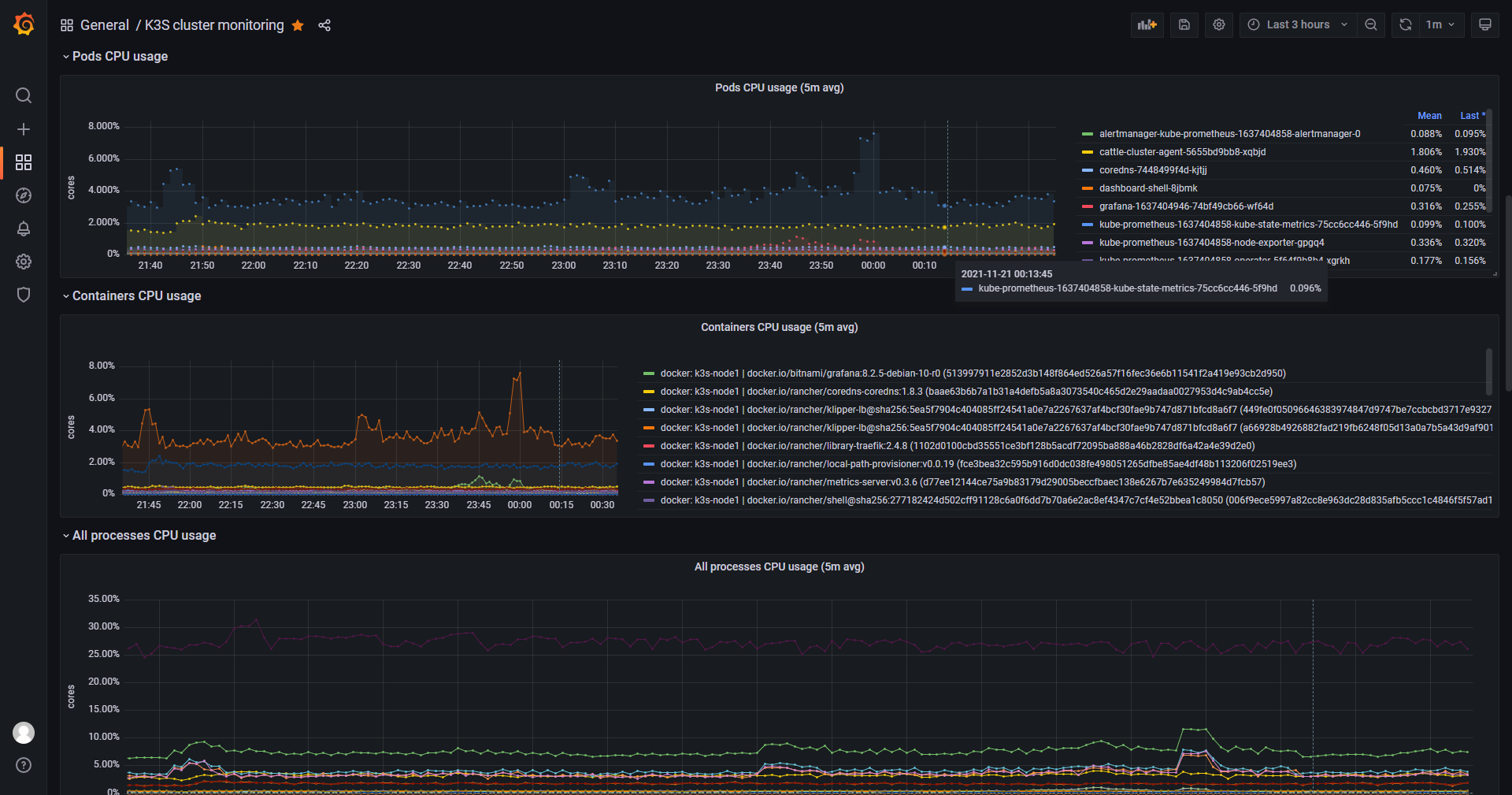Open the 1m refresh interval dropdown
Screen dimensions: 1512x795
click(x=1441, y=25)
